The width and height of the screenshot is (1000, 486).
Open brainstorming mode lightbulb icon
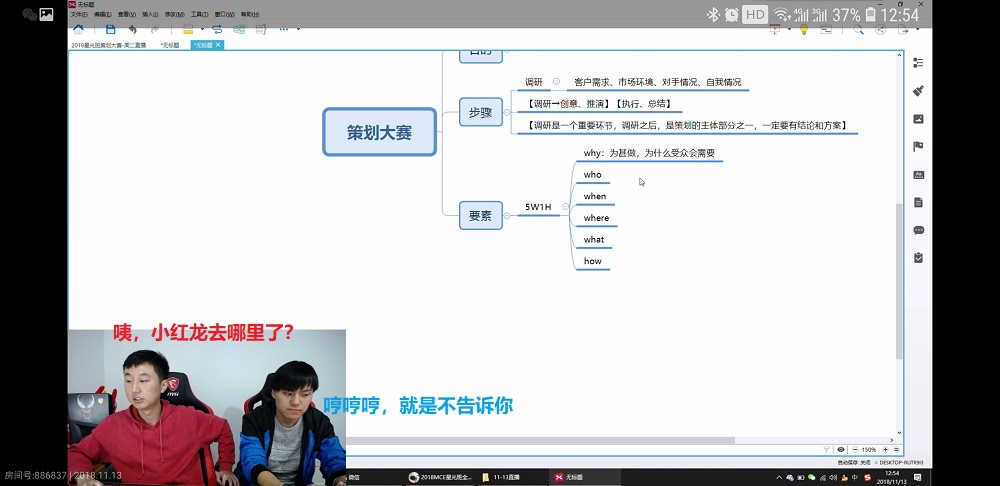(804, 29)
